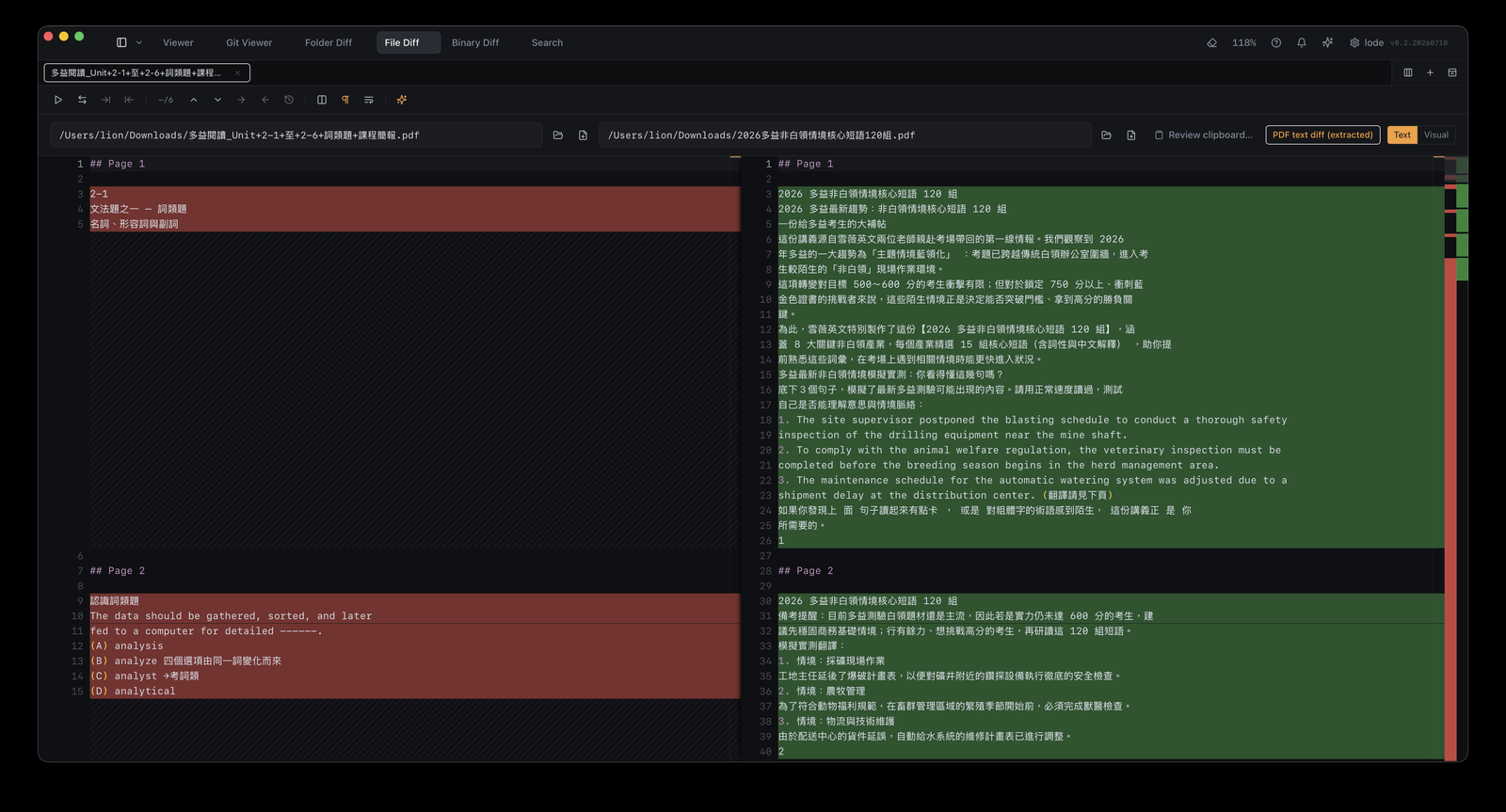
Task: Open settings gear next to lode
Action: click(1354, 43)
